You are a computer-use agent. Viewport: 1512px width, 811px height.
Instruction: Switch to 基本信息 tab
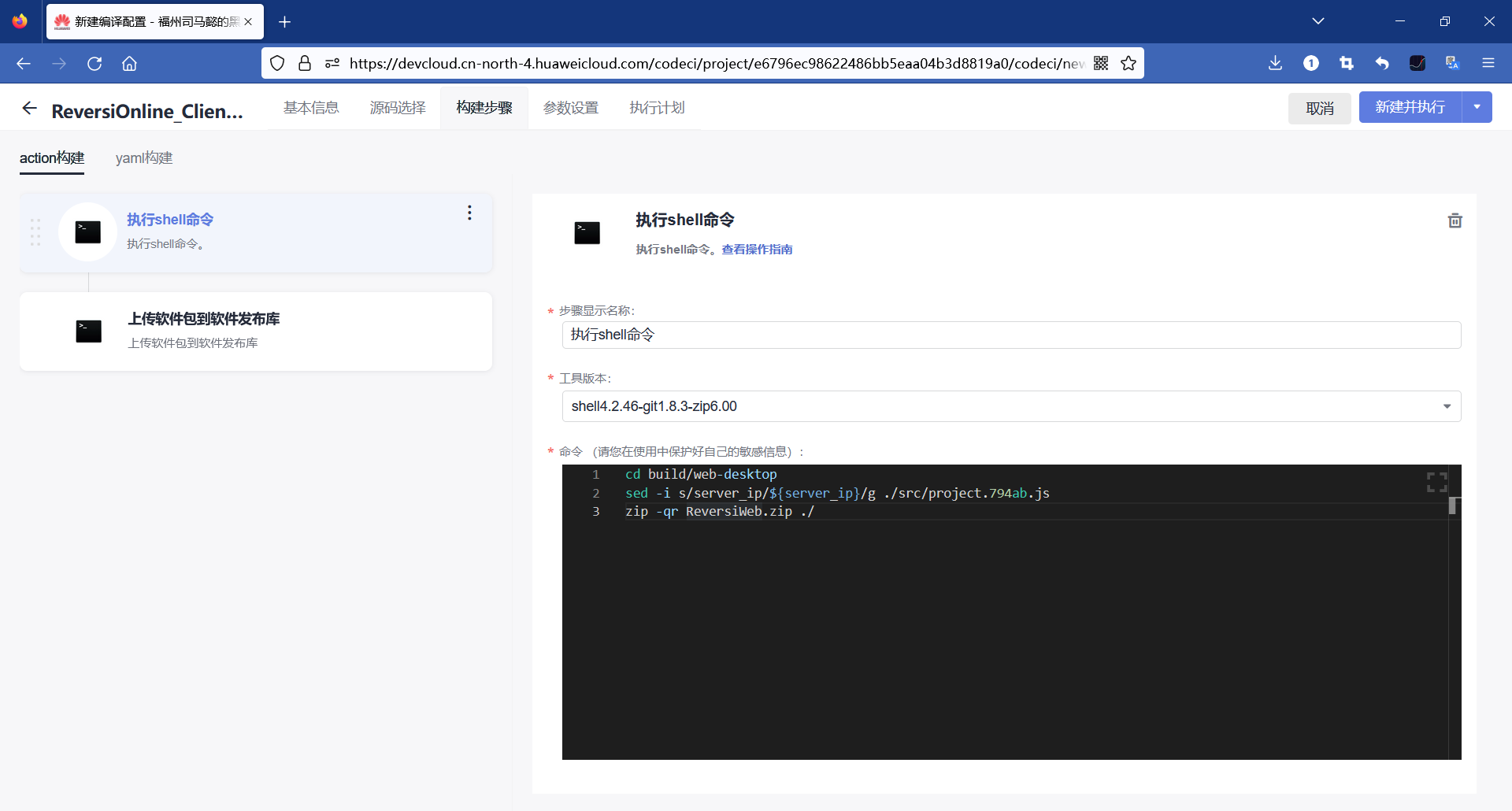point(311,108)
